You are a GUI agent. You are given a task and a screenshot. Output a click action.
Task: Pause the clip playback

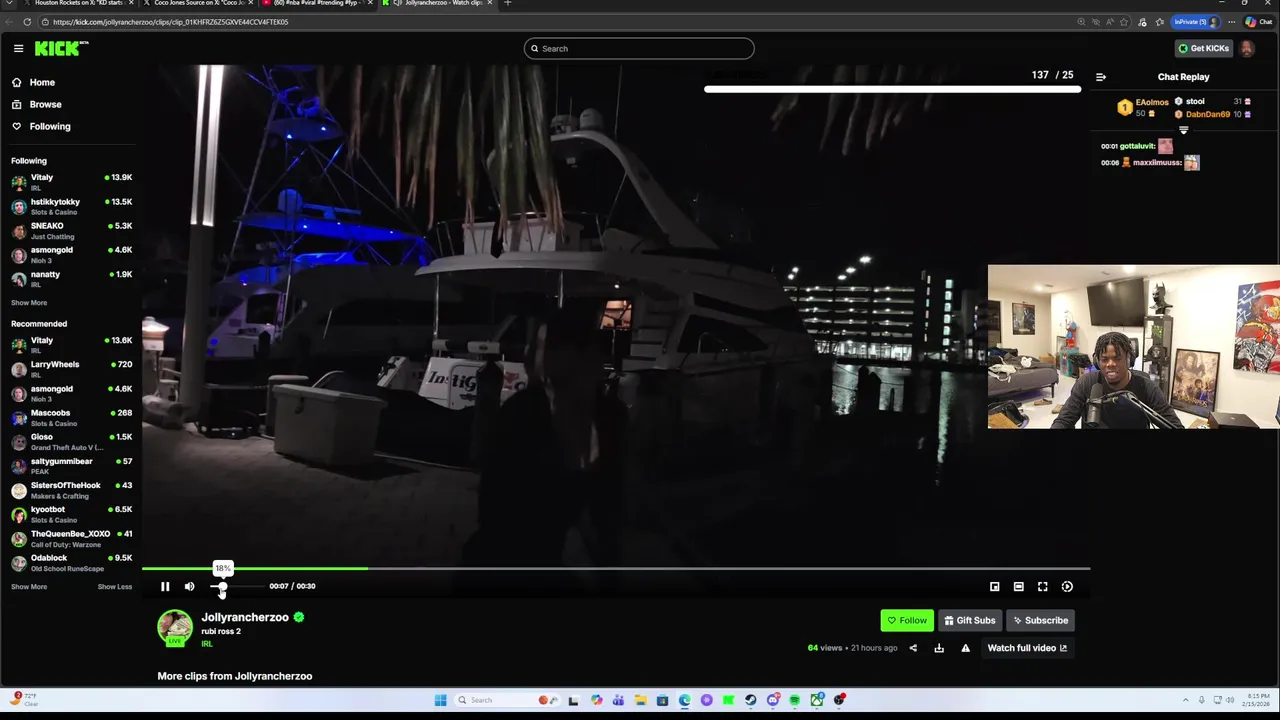pos(165,587)
